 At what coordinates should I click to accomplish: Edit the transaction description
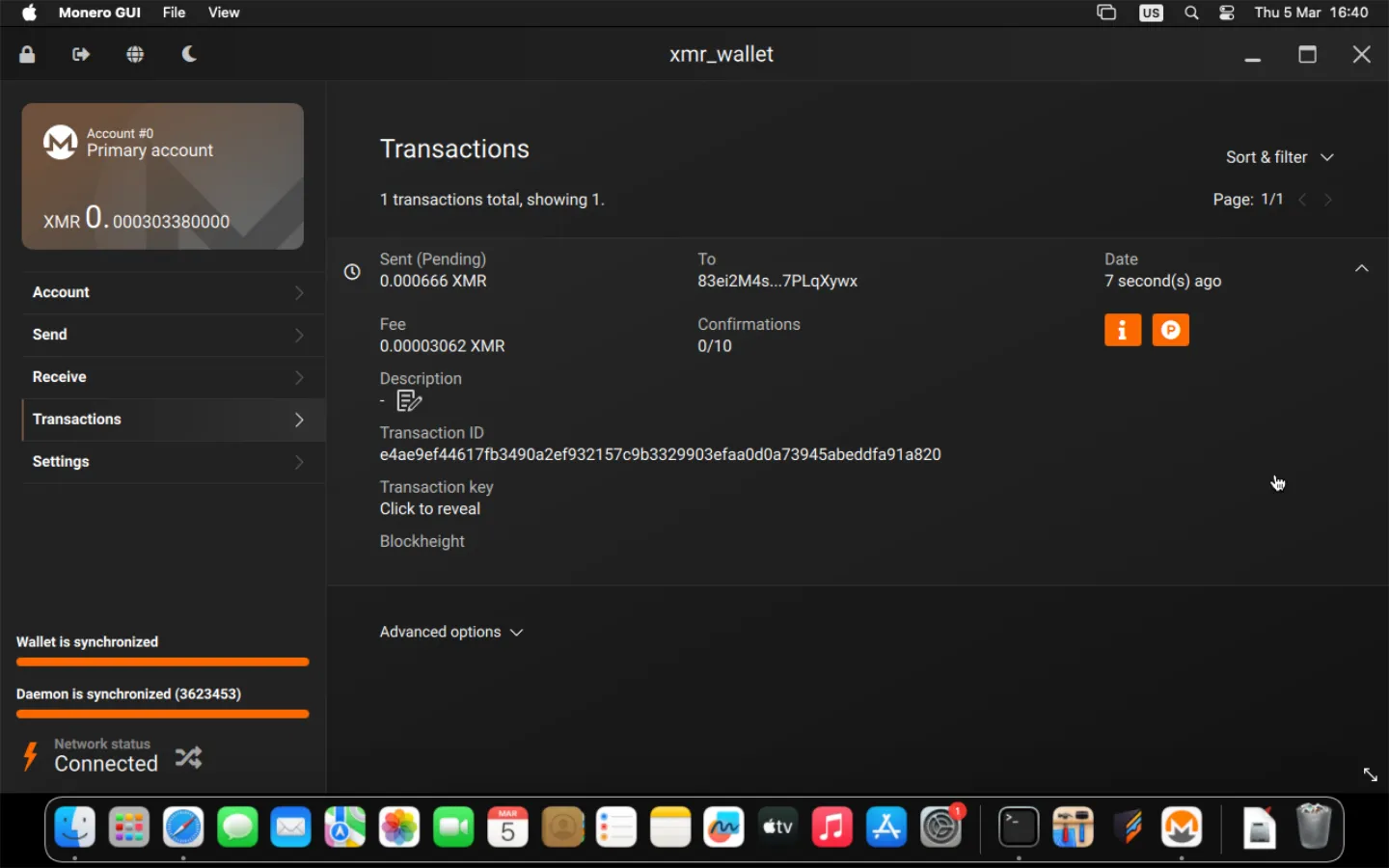(x=409, y=400)
